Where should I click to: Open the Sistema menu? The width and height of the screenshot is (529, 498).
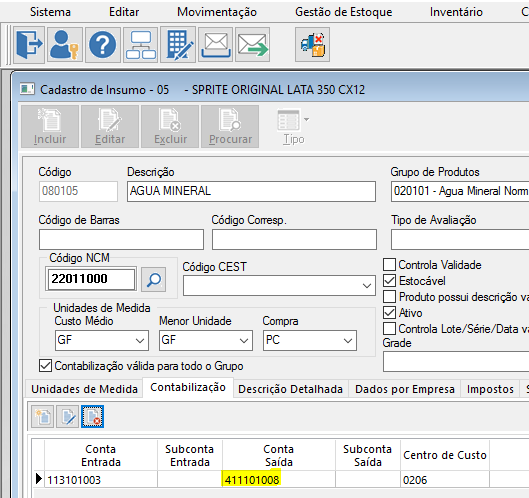click(50, 12)
